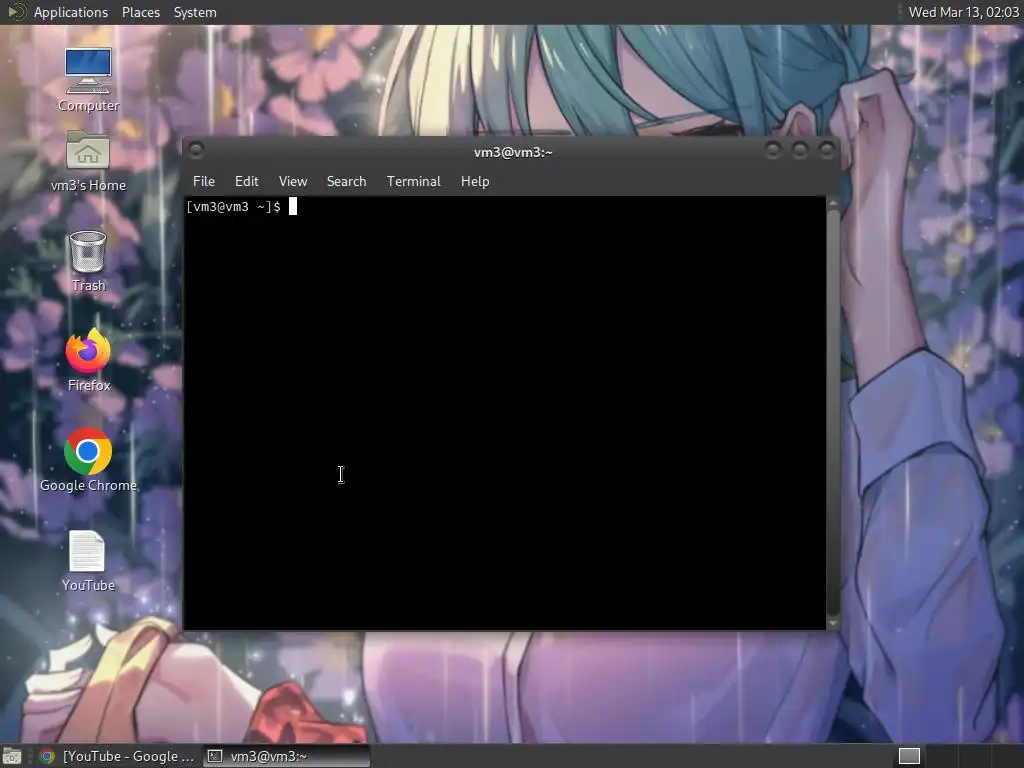This screenshot has width=1024, height=768.
Task: Open the terminal Help menu
Action: (475, 182)
